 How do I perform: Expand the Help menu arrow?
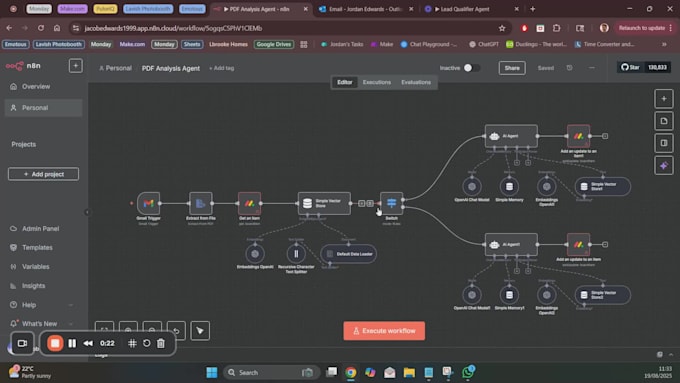coord(71,305)
